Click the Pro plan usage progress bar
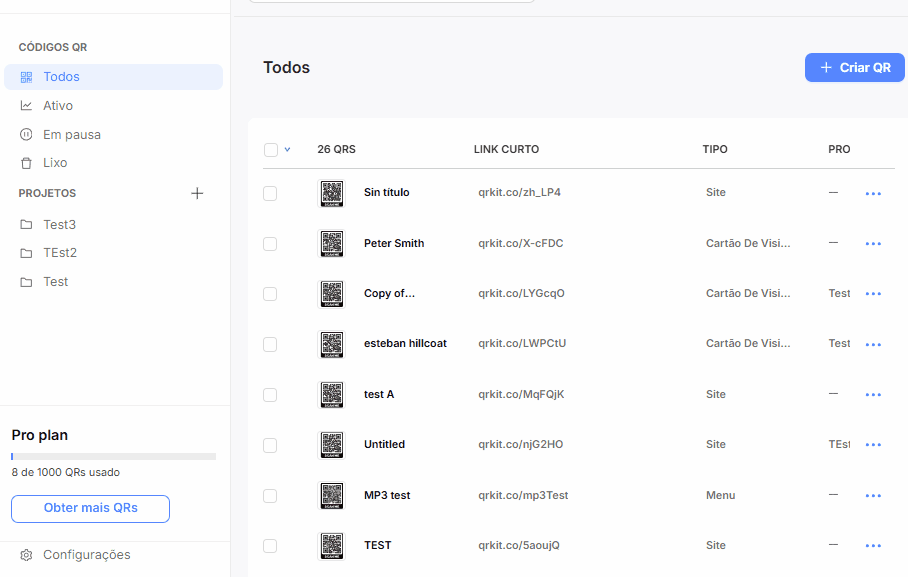The width and height of the screenshot is (908, 577). (x=113, y=456)
